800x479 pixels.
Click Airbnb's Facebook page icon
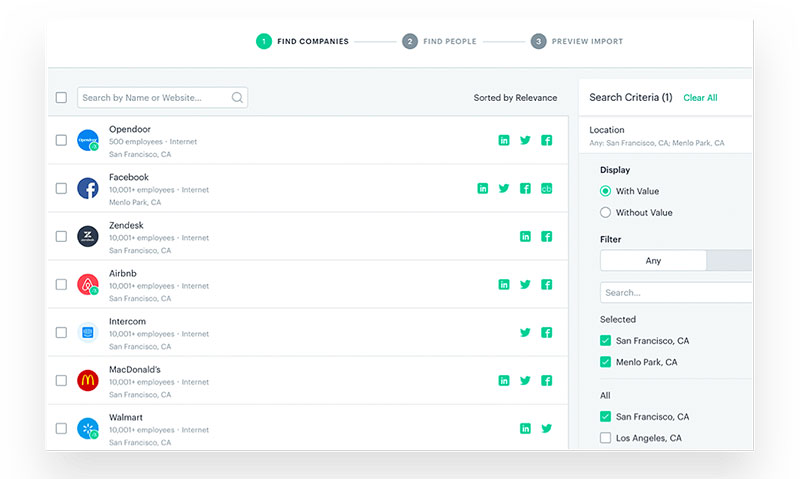pyautogui.click(x=546, y=284)
